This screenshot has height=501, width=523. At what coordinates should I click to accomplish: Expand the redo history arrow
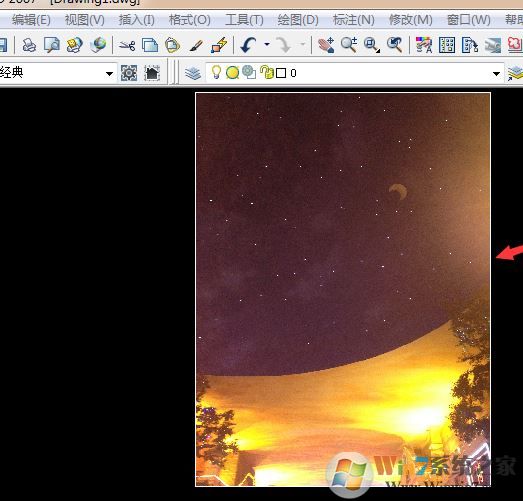pos(303,44)
